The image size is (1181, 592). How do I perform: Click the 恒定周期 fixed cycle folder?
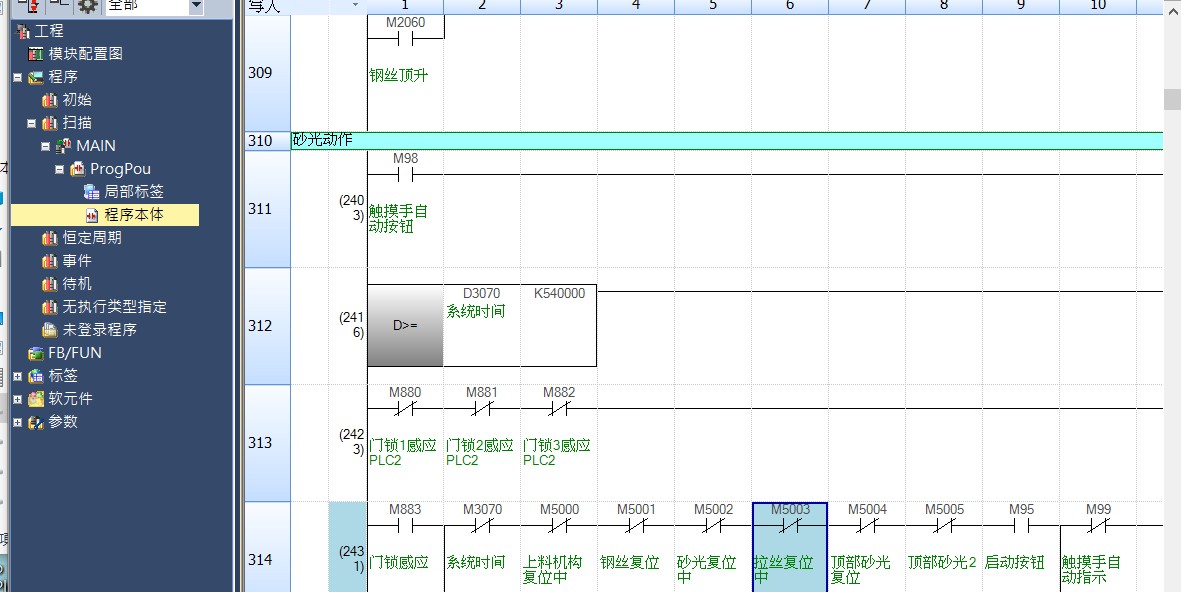pyautogui.click(x=91, y=238)
